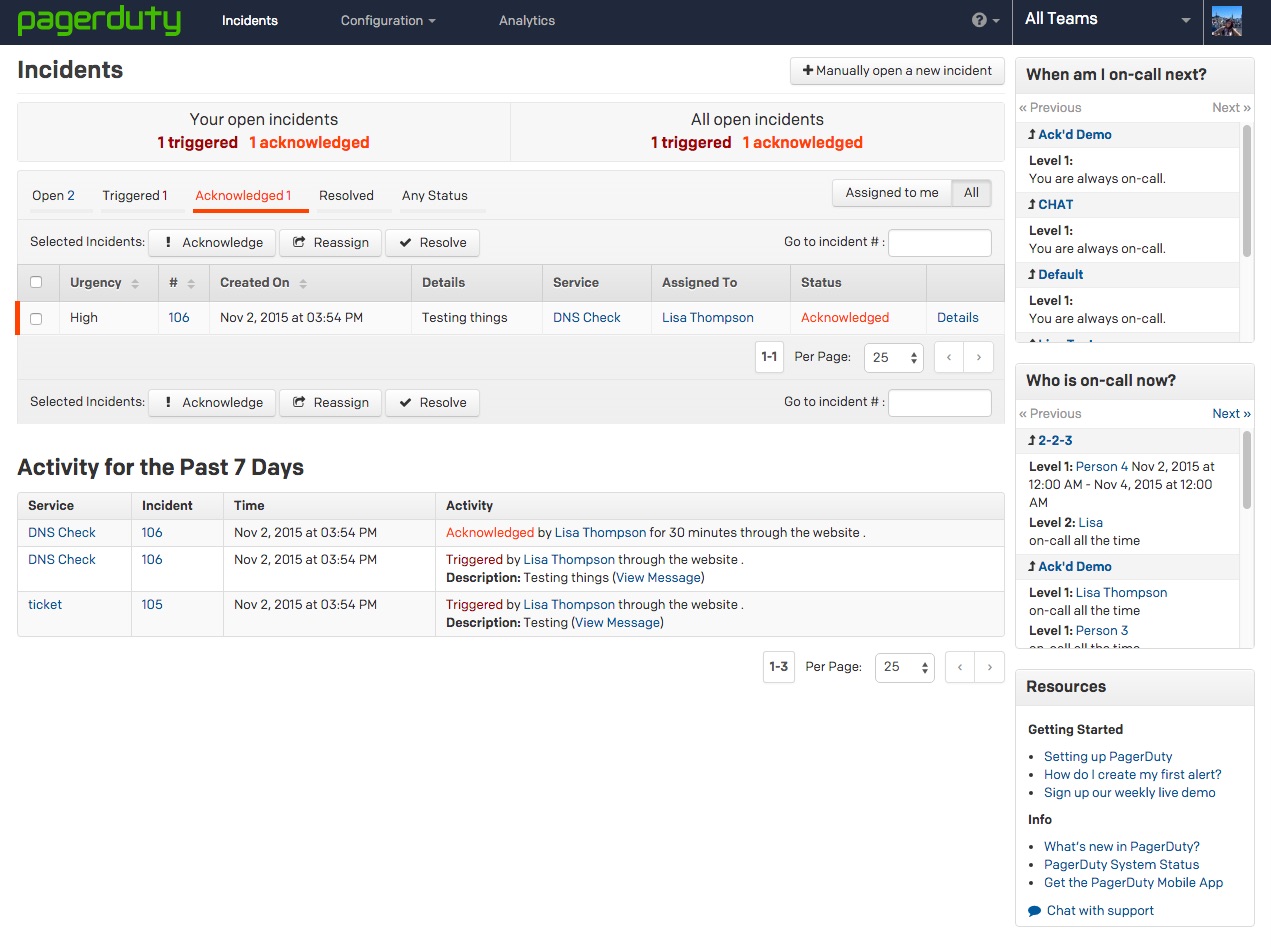This screenshot has width=1271, height=947.
Task: Open the All Teams dropdown
Action: (x=1108, y=20)
